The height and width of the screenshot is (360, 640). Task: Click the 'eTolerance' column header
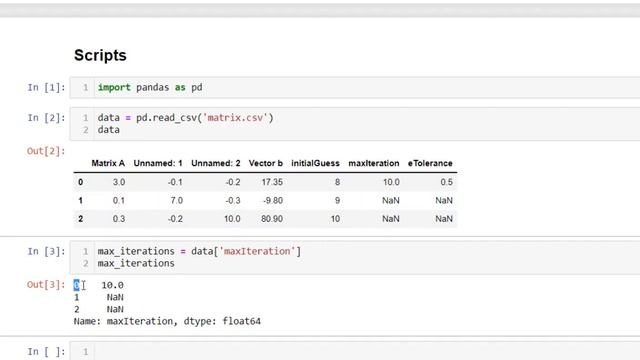(430, 163)
